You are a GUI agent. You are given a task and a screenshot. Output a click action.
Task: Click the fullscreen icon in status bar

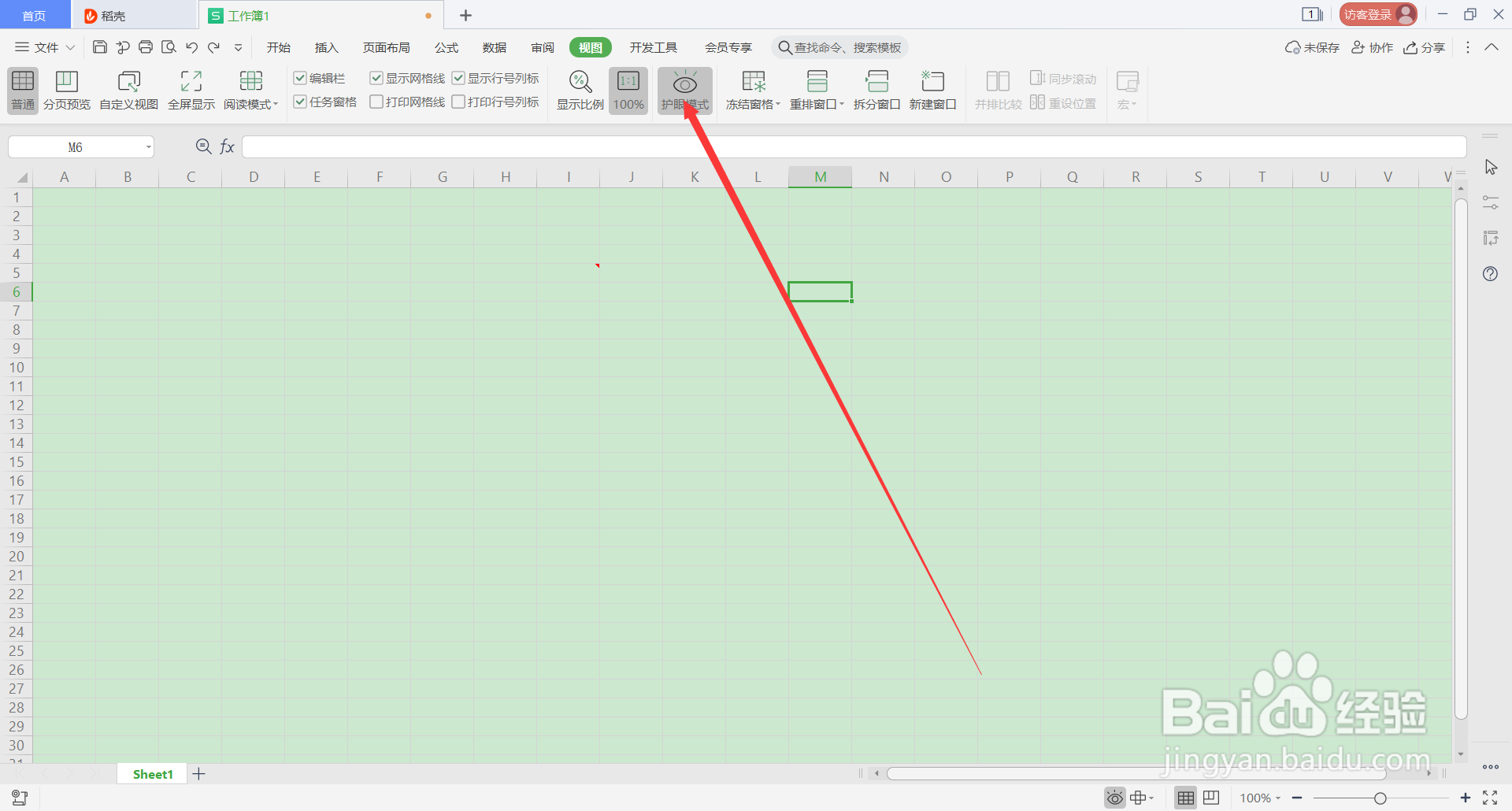[1490, 798]
